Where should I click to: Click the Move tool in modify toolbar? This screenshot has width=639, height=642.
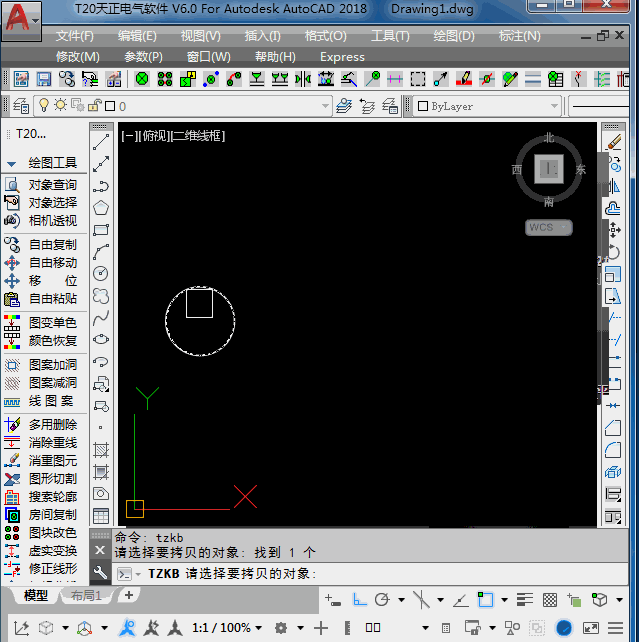pos(614,230)
